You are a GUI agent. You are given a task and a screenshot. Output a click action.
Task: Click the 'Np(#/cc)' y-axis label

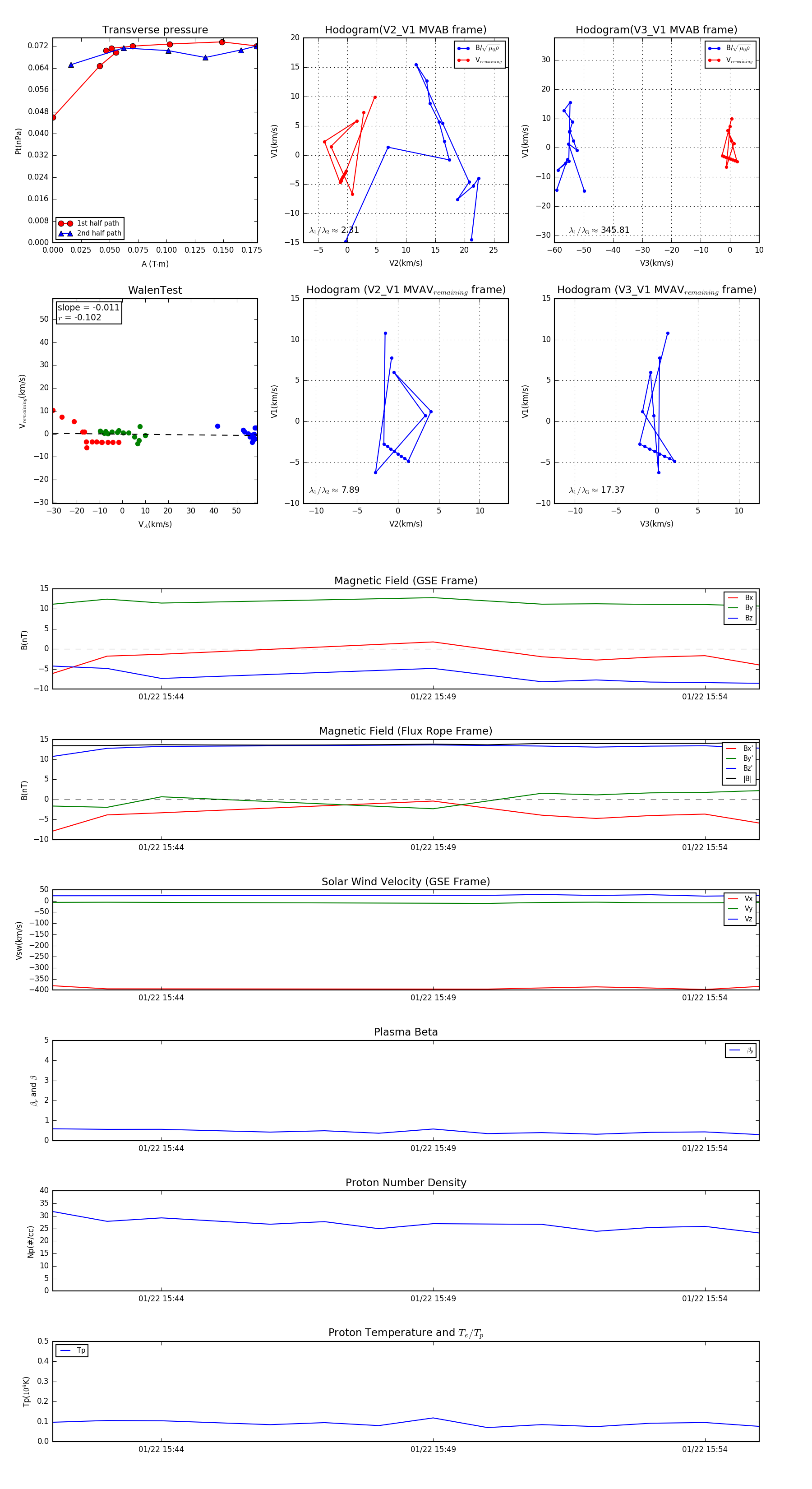(x=31, y=1242)
